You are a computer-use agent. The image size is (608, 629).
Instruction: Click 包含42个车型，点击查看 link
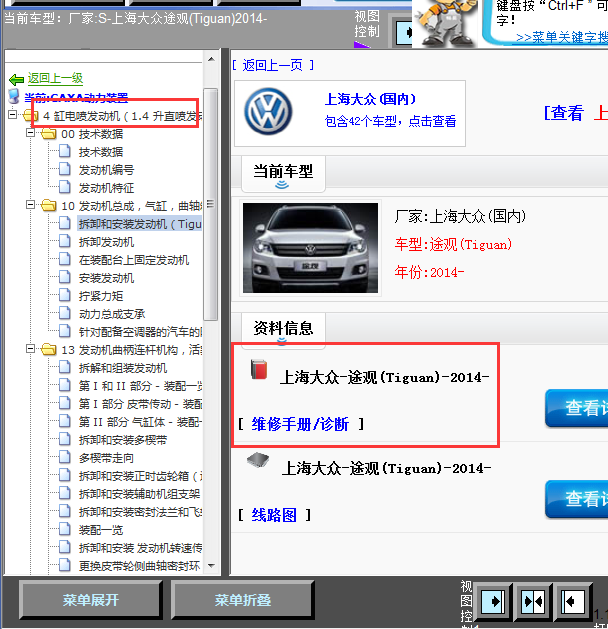pos(390,121)
